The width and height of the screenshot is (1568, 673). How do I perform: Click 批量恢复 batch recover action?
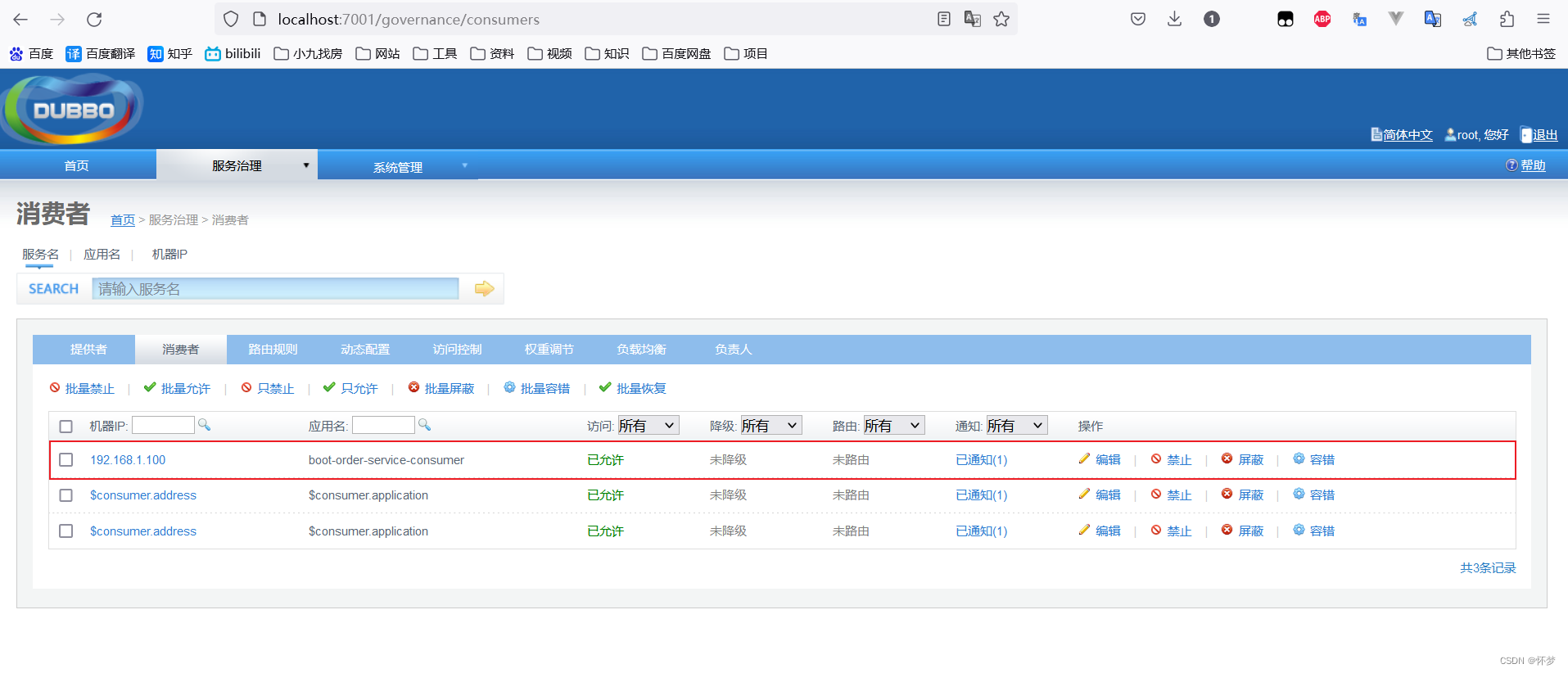click(x=633, y=388)
